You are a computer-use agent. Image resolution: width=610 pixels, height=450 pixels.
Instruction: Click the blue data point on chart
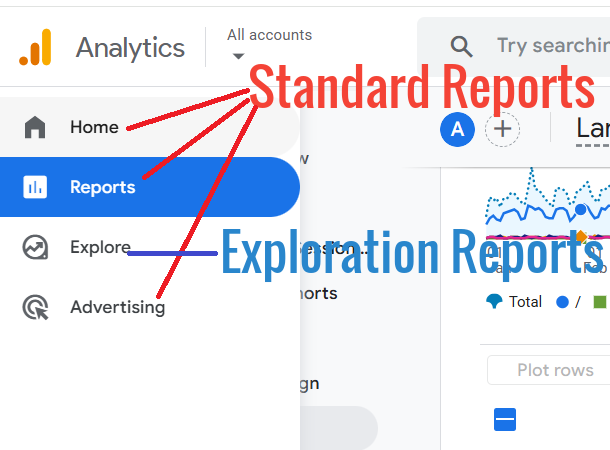[x=580, y=209]
